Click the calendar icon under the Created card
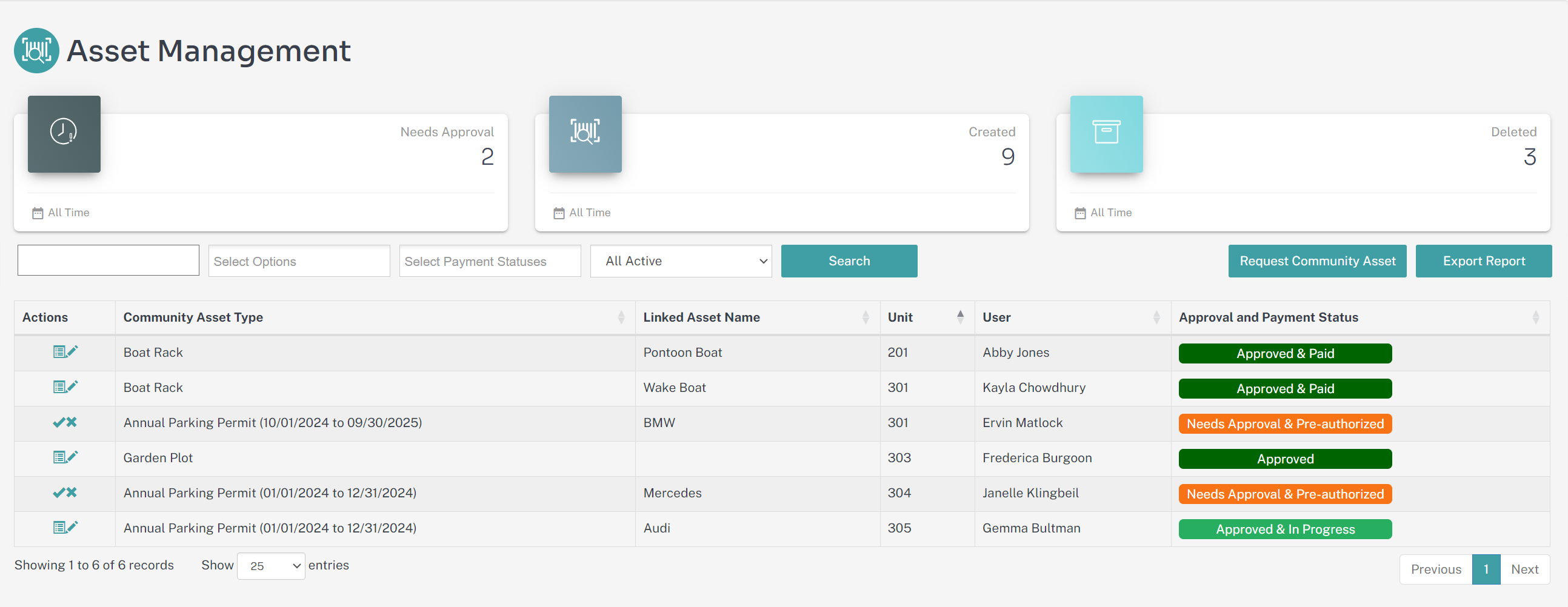This screenshot has width=1568, height=607. pos(559,213)
